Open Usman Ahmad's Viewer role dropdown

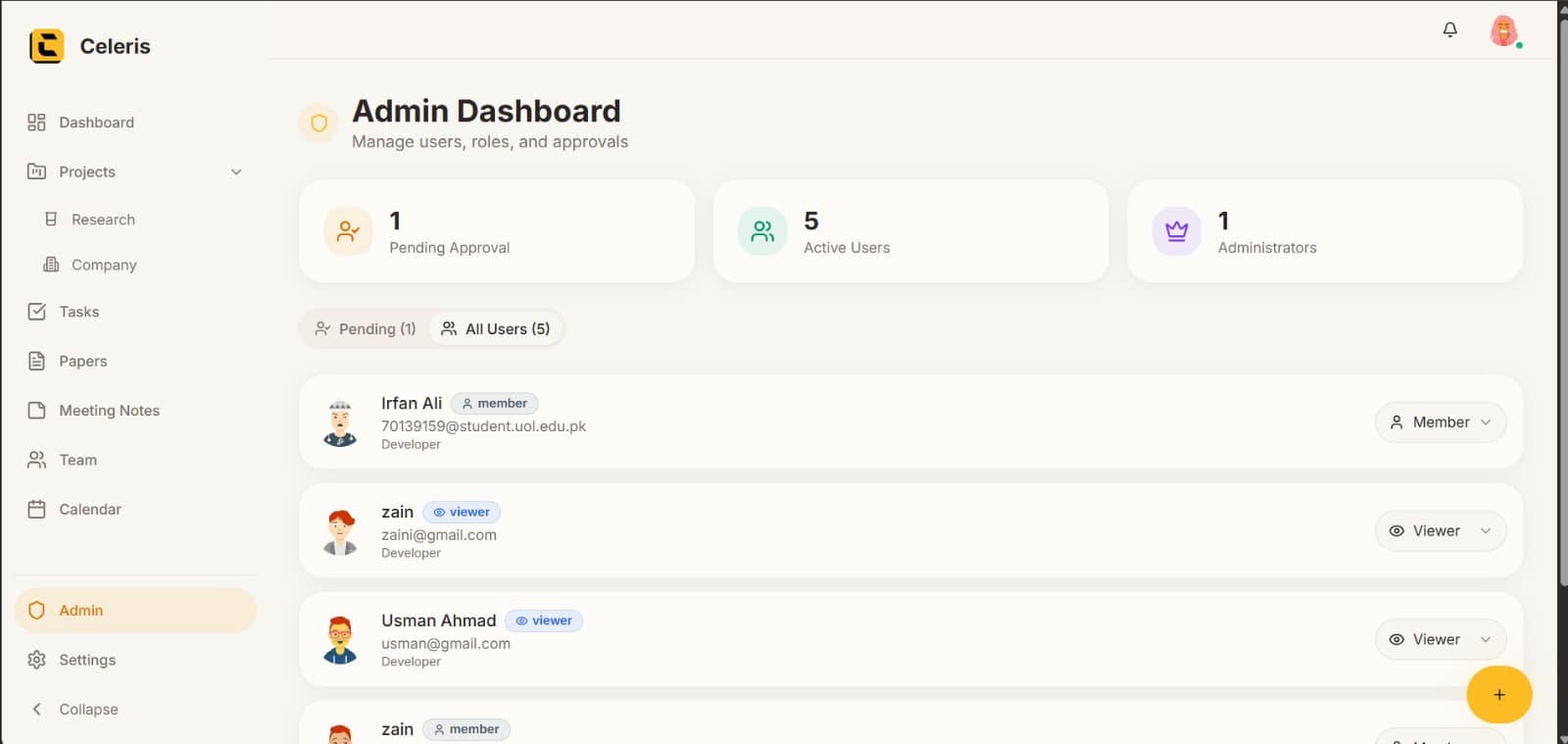click(x=1440, y=639)
